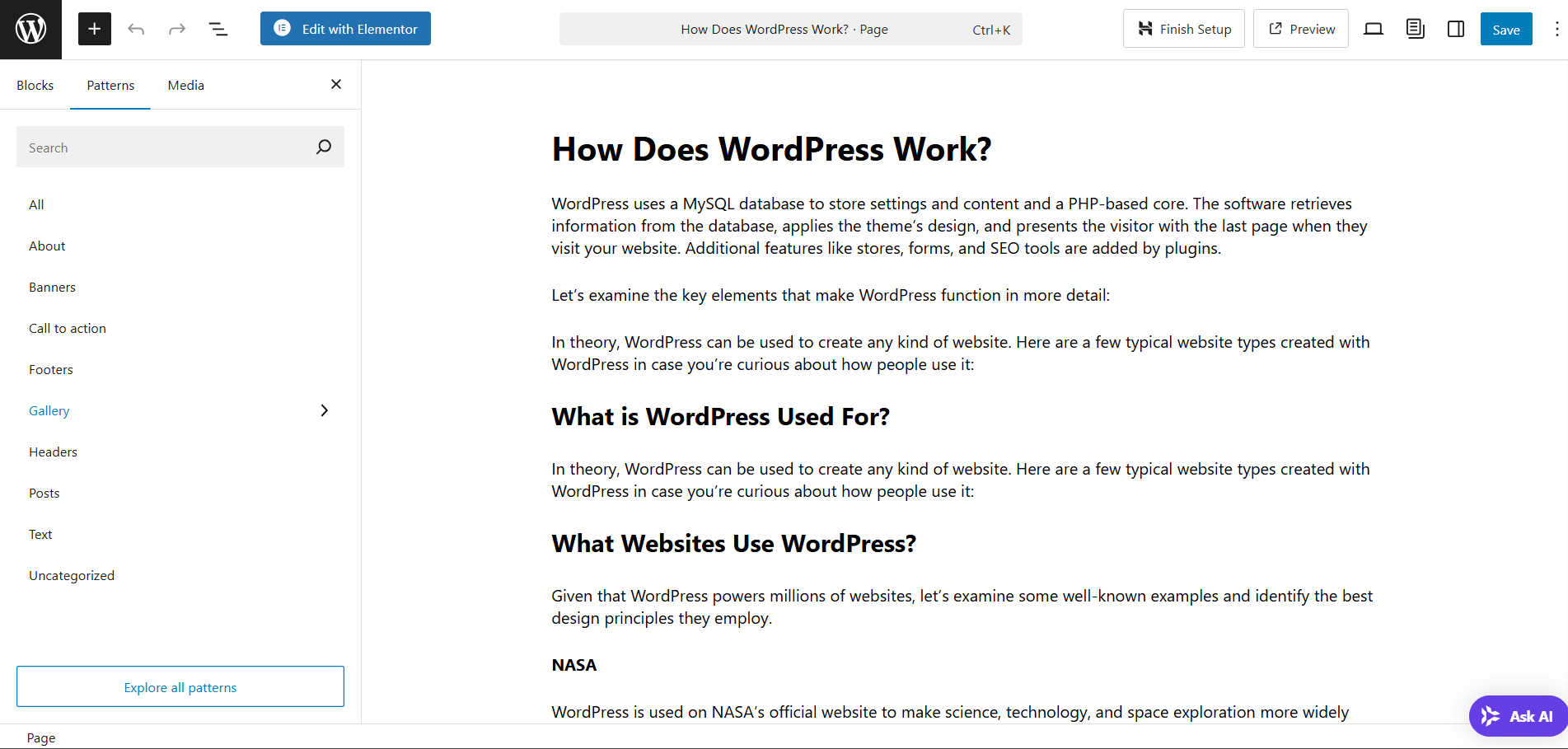Switch to the Patterns tab
Viewport: 1568px width, 749px height.
pos(110,85)
